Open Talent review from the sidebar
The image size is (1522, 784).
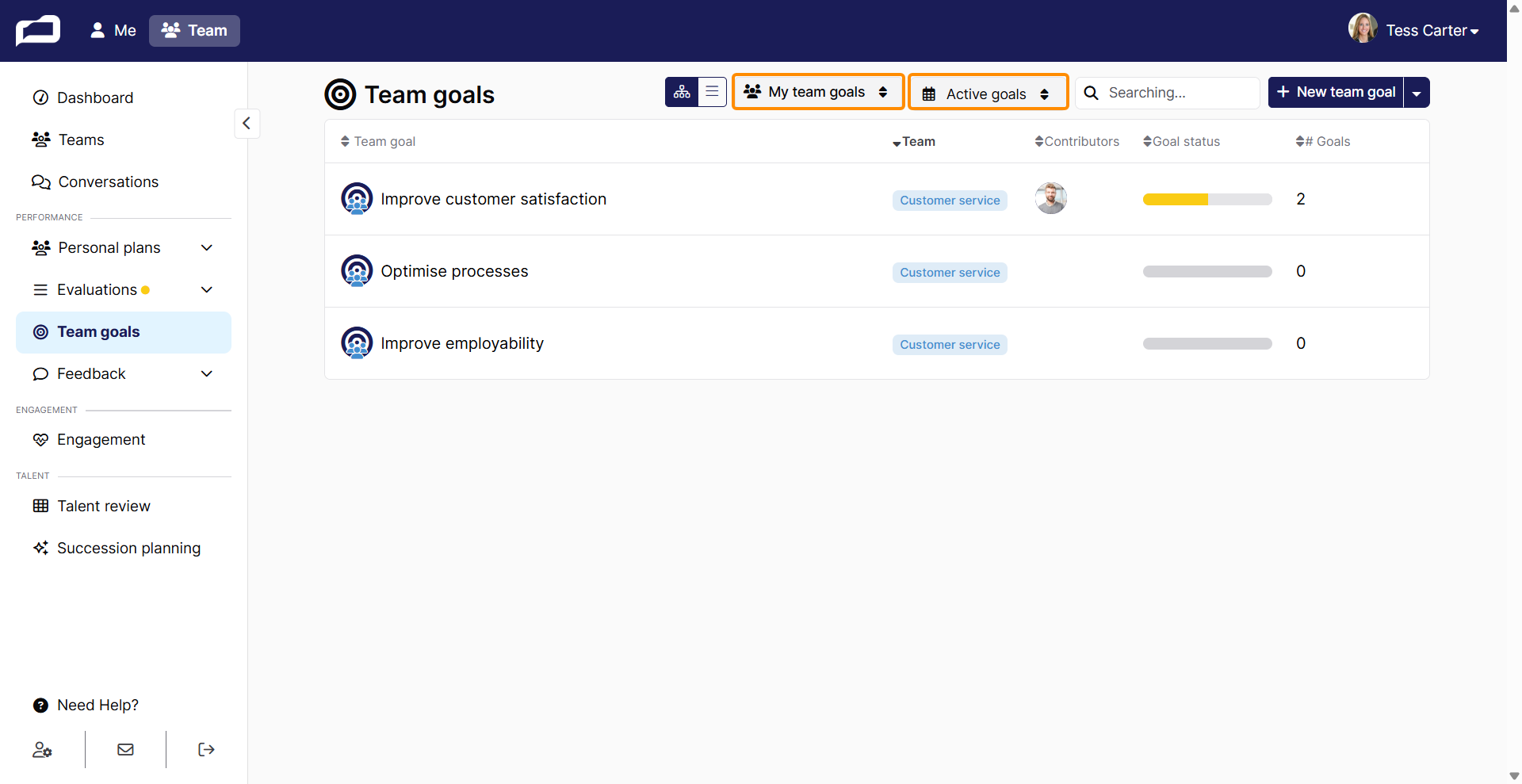point(124,506)
